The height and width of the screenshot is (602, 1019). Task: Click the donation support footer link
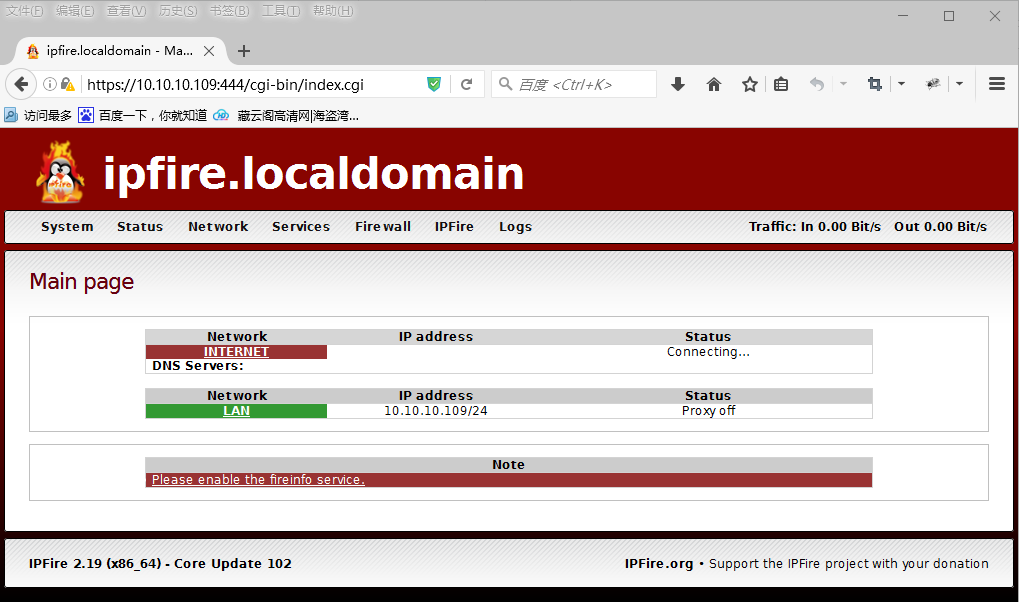849,564
